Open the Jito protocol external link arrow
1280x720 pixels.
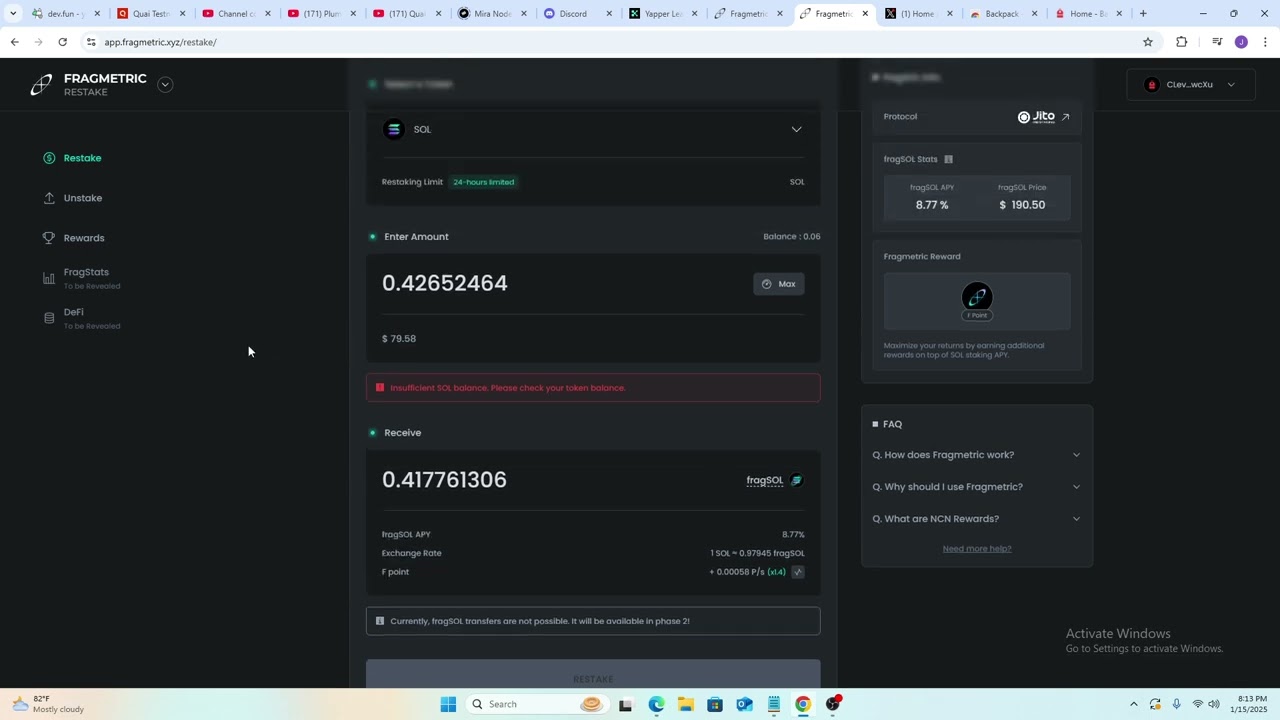point(1065,117)
